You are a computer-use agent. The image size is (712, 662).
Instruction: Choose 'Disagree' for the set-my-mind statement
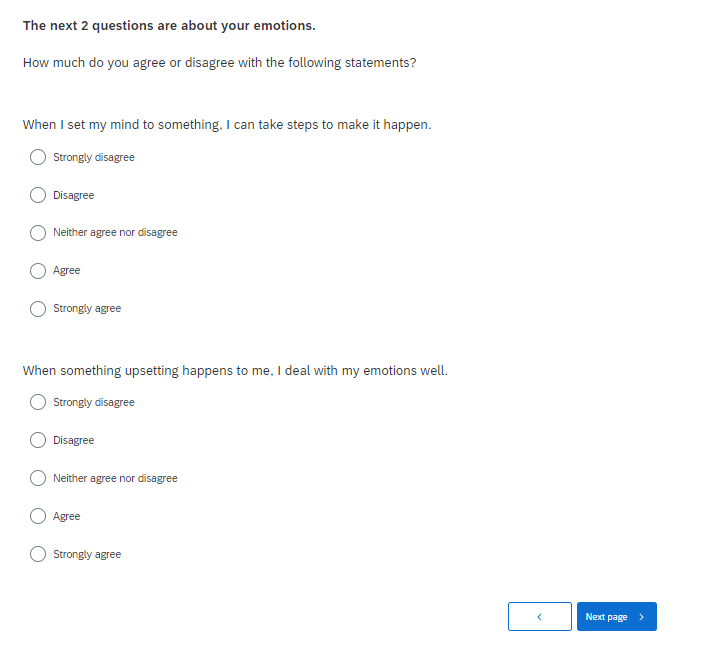pos(38,195)
